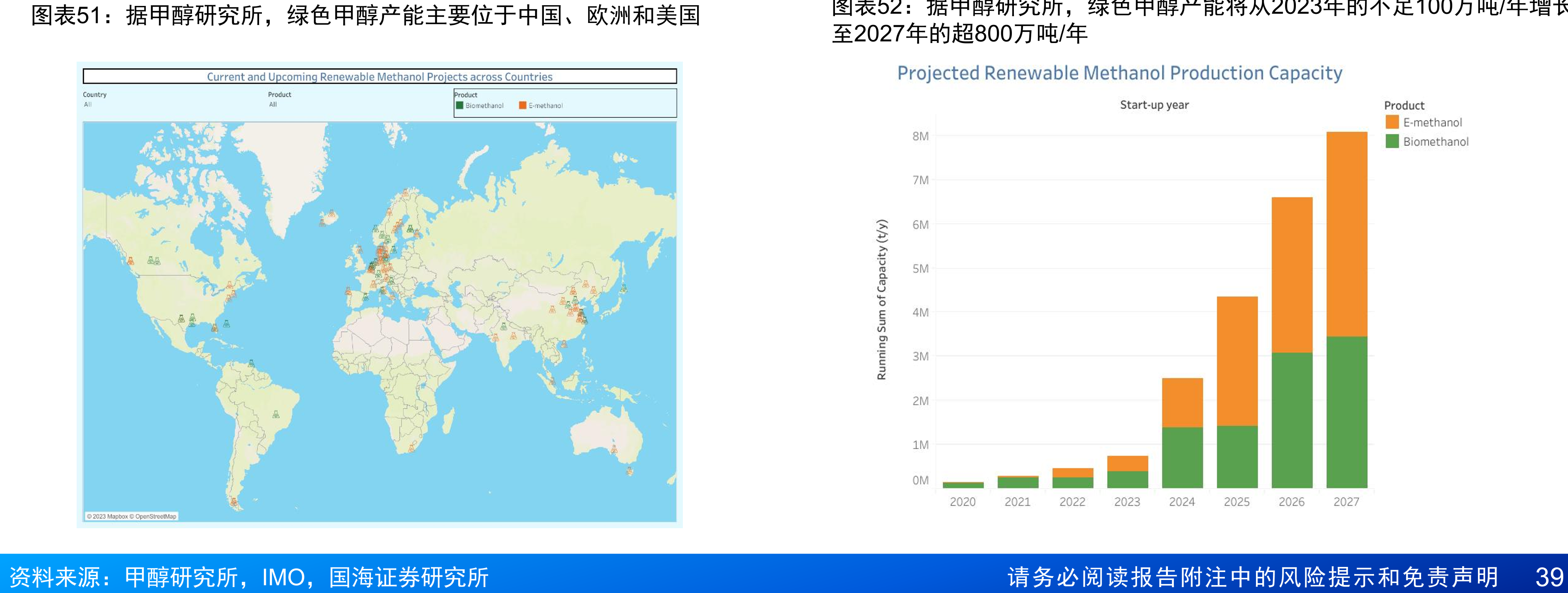Viewport: 1568px width, 593px height.
Task: Click the green segment of the 2024 bar
Action: tap(1182, 457)
